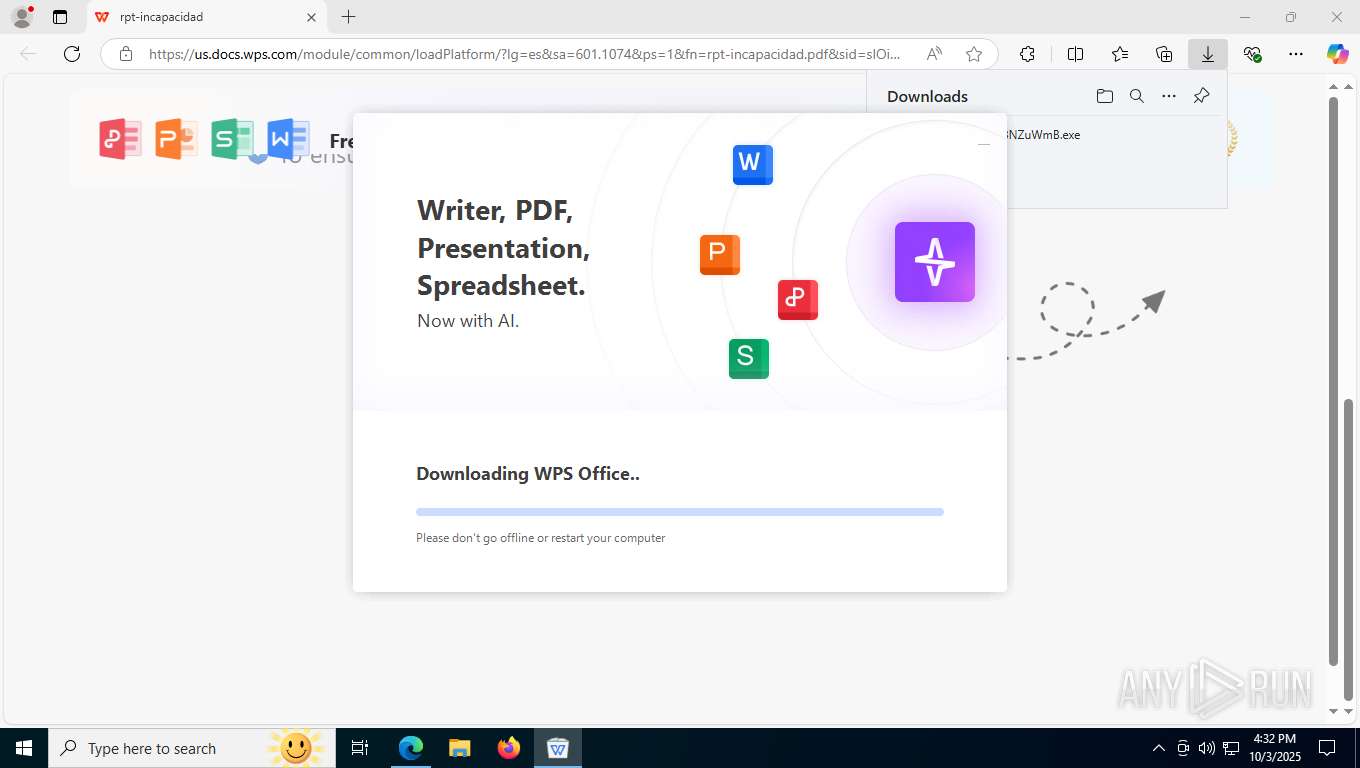Minimize the WPS installer dialog
This screenshot has width=1360, height=768.
(x=983, y=144)
